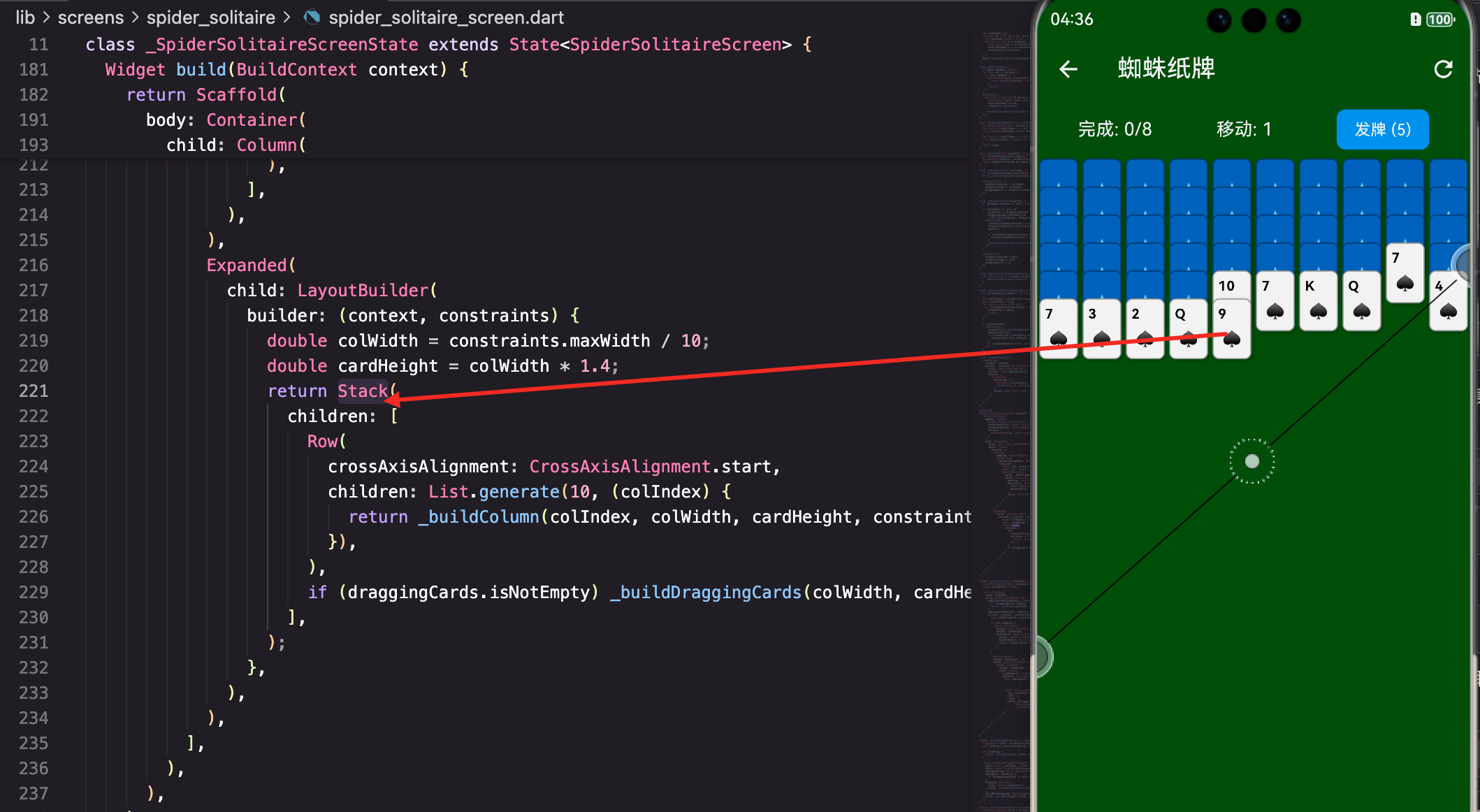The width and height of the screenshot is (1480, 812).
Task: Click the 3 of spades card
Action: pyautogui.click(x=1101, y=328)
